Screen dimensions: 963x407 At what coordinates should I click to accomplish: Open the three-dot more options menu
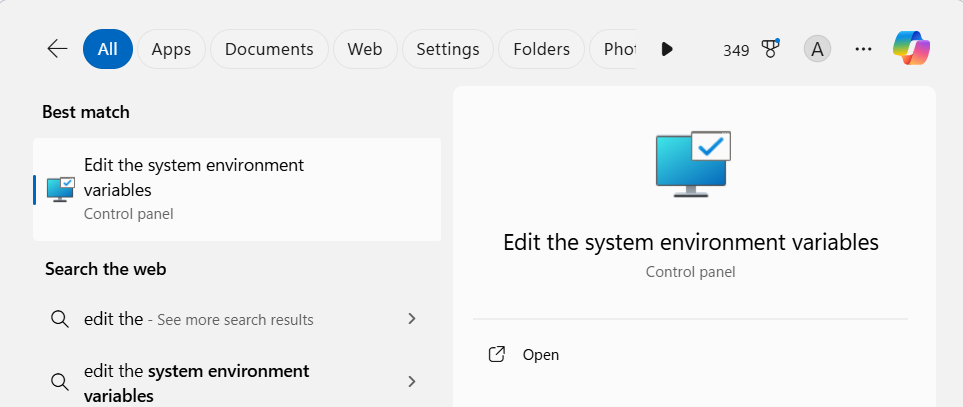[863, 49]
